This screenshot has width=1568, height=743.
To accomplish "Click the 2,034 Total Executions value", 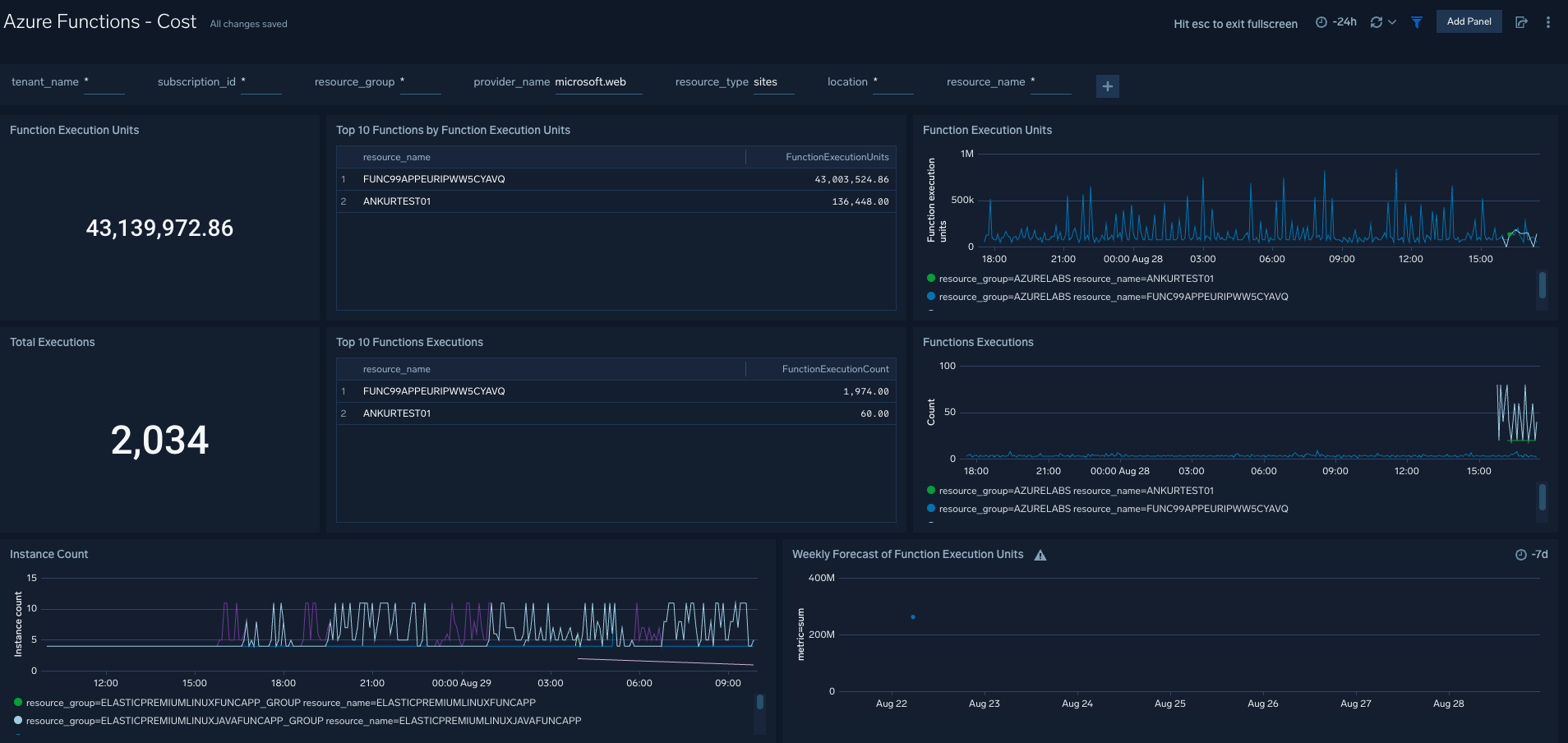I will [159, 441].
